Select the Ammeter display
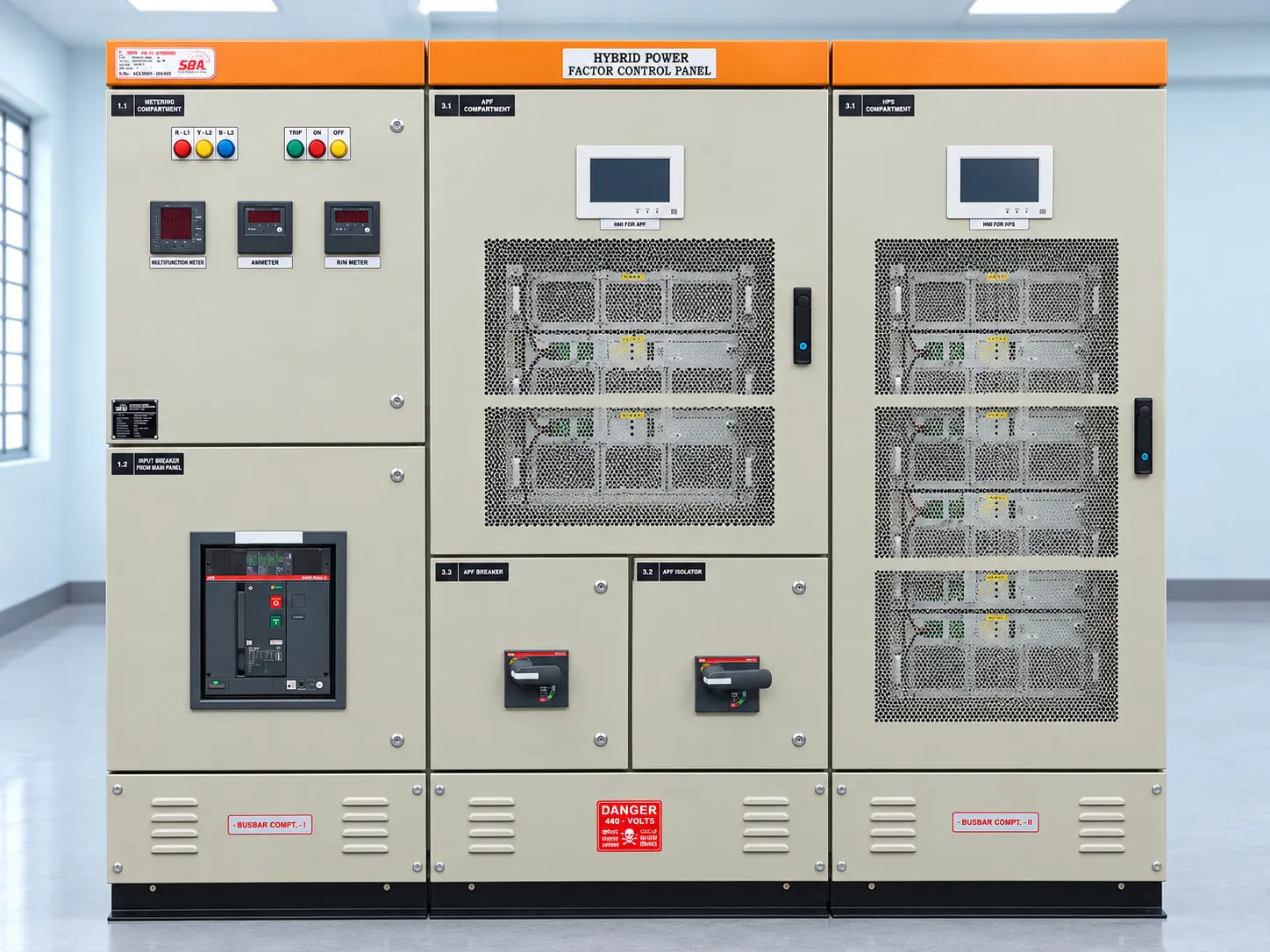 [x=265, y=228]
